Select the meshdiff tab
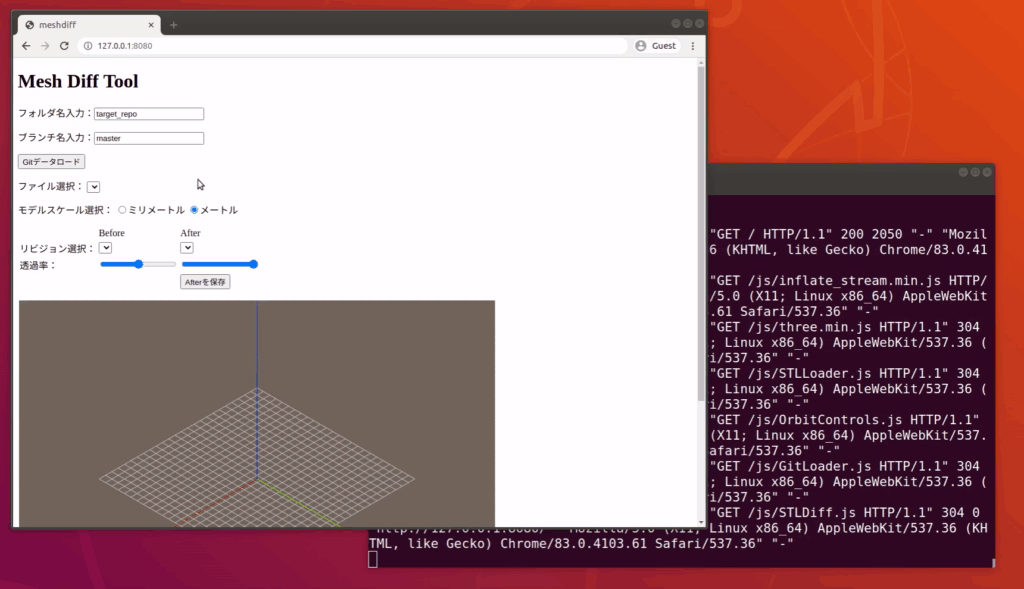The image size is (1024, 589). click(x=88, y=25)
